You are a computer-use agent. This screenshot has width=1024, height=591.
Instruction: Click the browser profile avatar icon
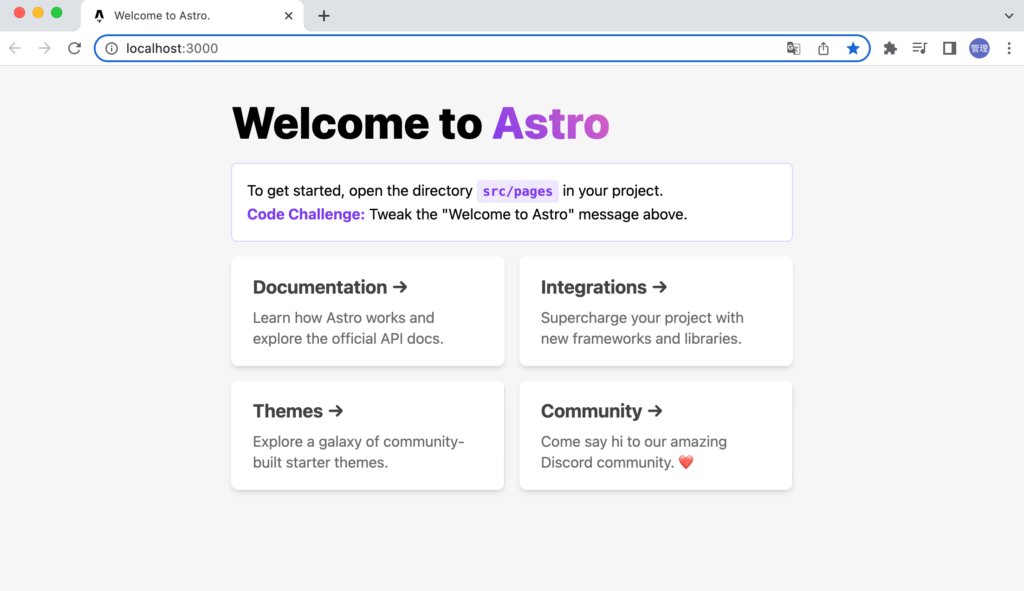(978, 47)
